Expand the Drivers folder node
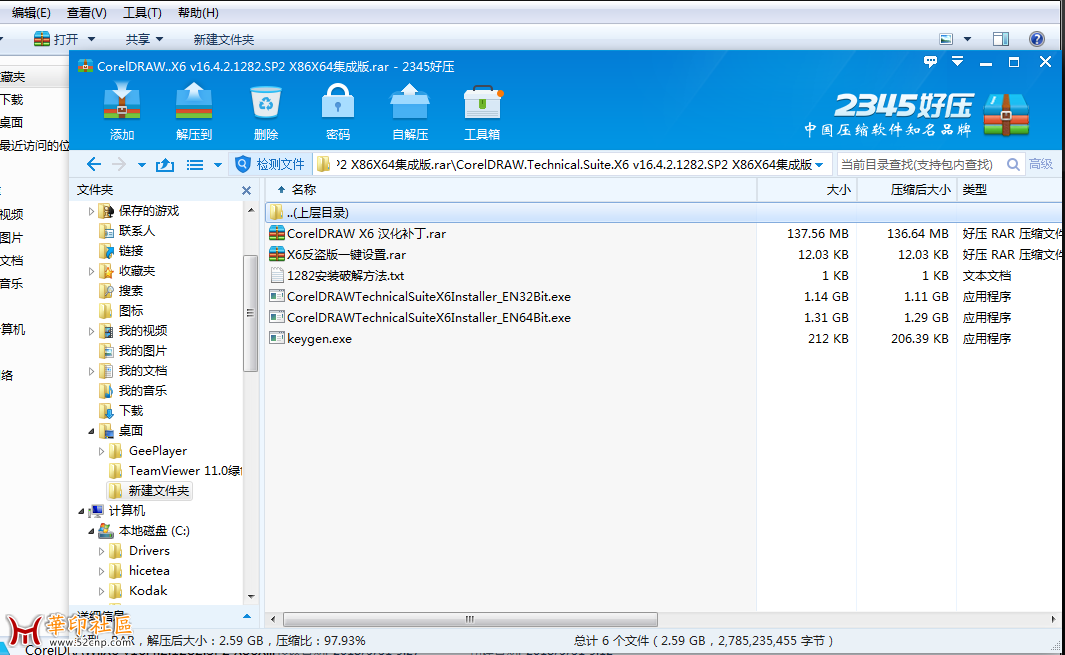Image resolution: width=1065 pixels, height=655 pixels. pyautogui.click(x=102, y=551)
